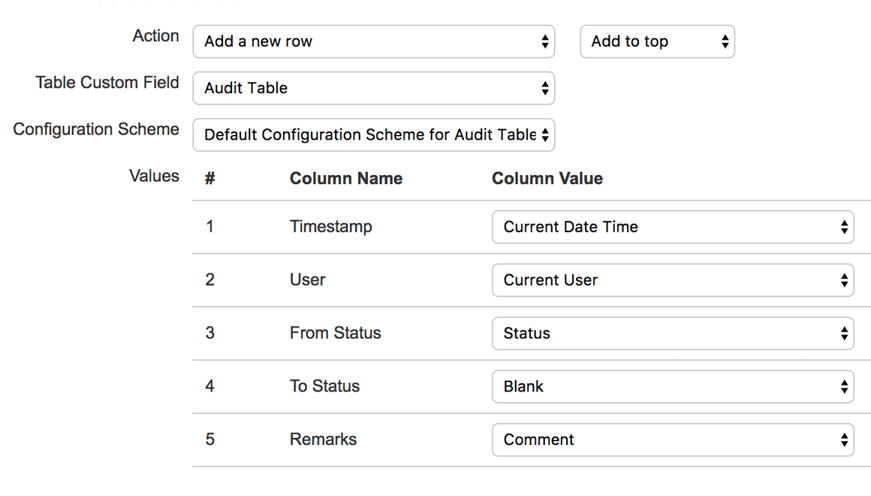Open the dropdown currently set to Blank
The width and height of the screenshot is (871, 496).
pos(672,386)
